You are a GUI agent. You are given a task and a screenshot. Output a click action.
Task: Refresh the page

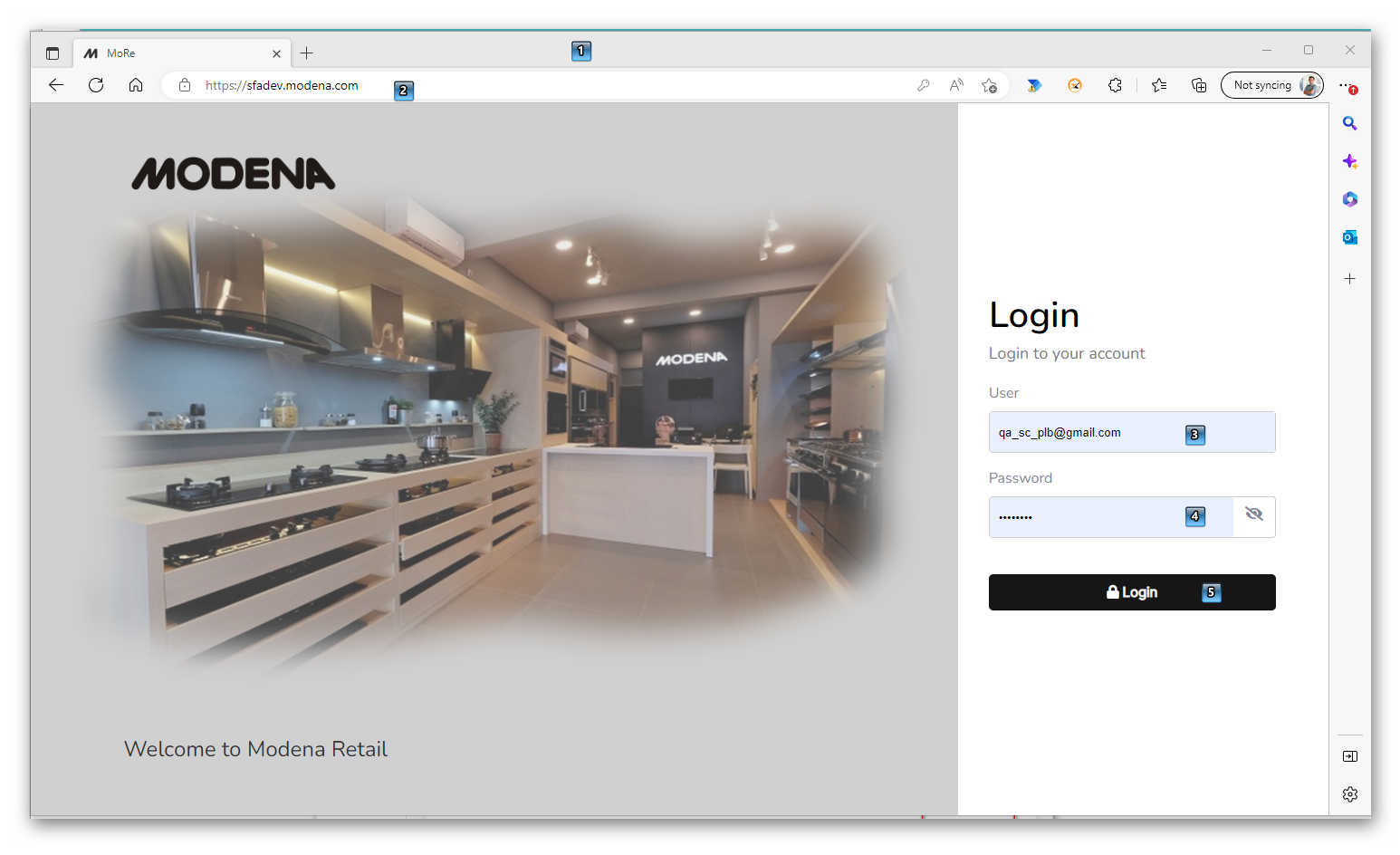pyautogui.click(x=96, y=85)
